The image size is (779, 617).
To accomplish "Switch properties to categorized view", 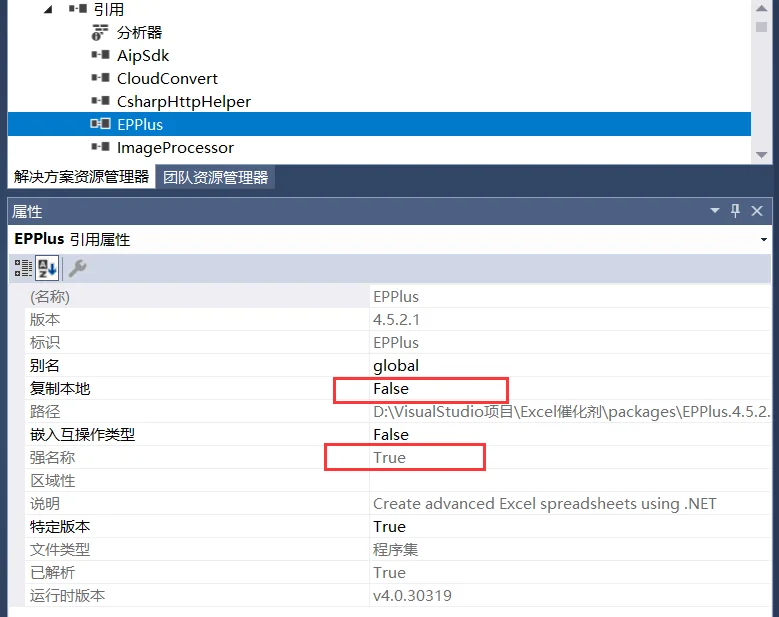I will pyautogui.click(x=23, y=268).
